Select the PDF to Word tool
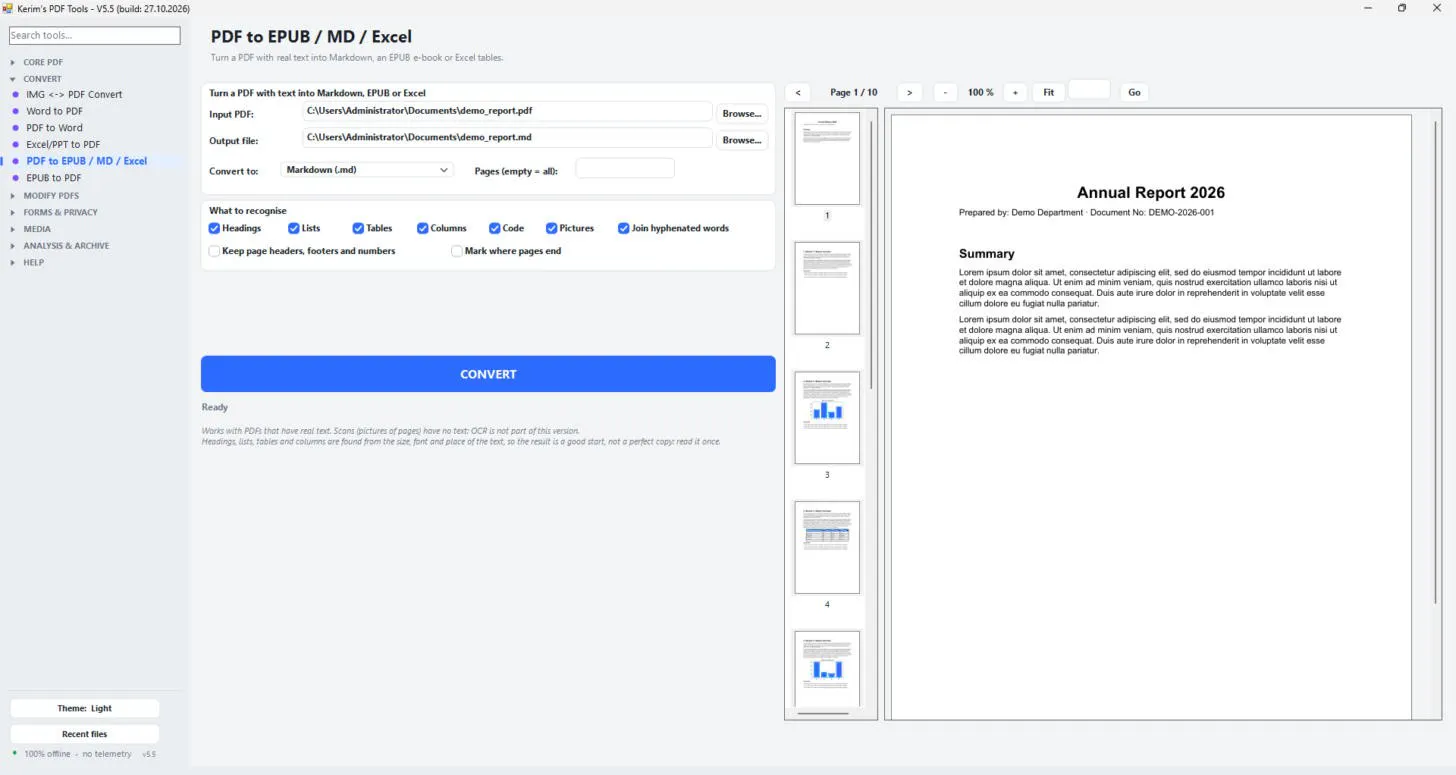This screenshot has height=775, width=1456. pyautogui.click(x=54, y=128)
